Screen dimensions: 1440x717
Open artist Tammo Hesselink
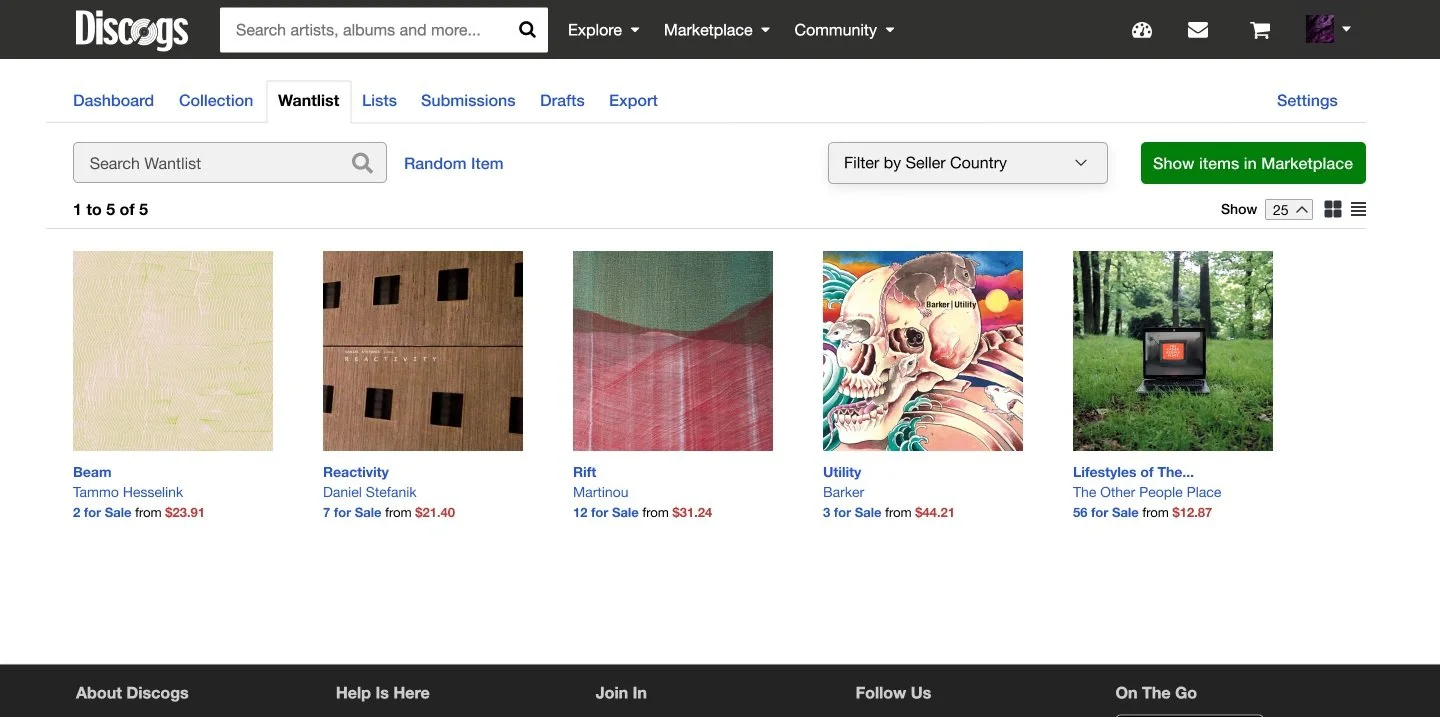click(x=128, y=492)
